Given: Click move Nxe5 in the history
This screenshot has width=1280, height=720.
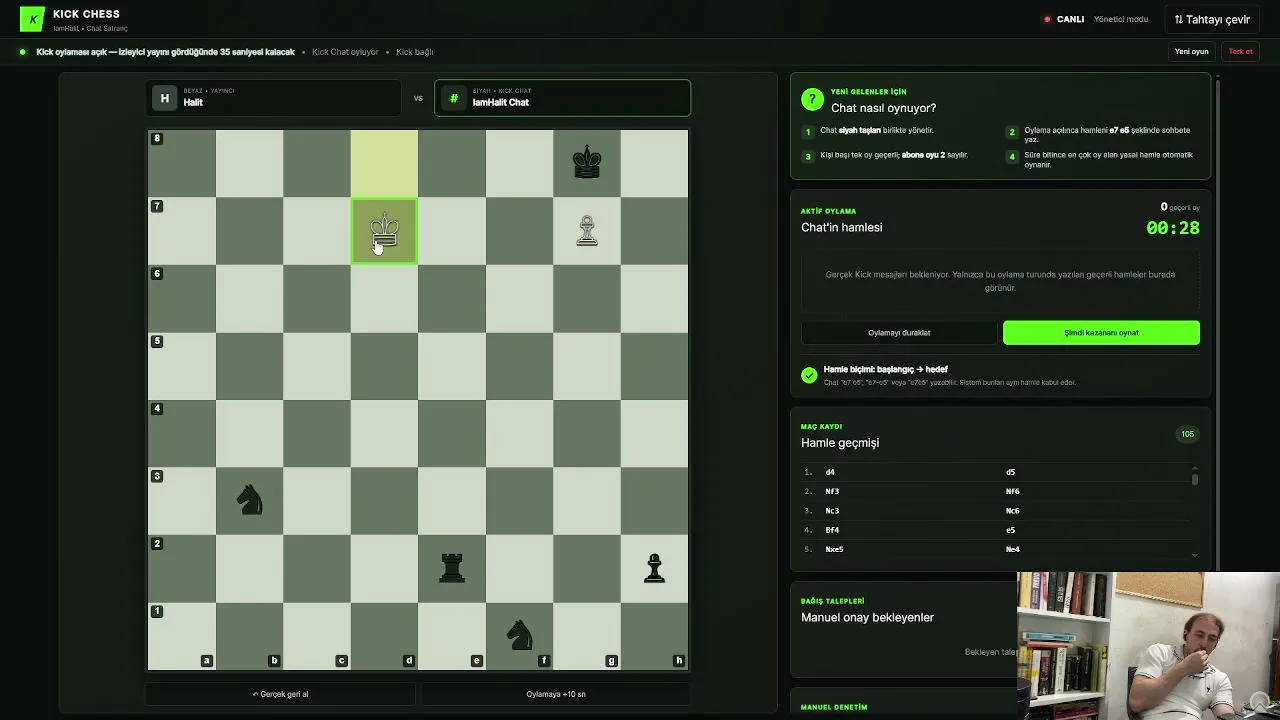Looking at the screenshot, I should [x=834, y=549].
